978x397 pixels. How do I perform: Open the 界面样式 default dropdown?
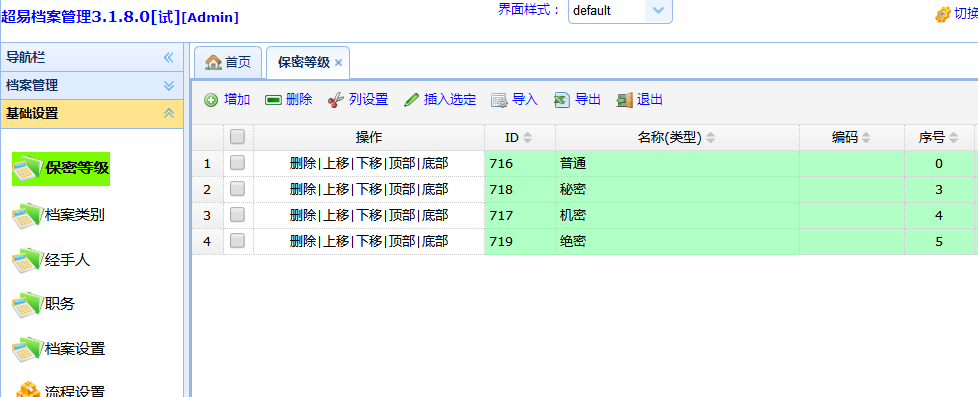(x=659, y=11)
